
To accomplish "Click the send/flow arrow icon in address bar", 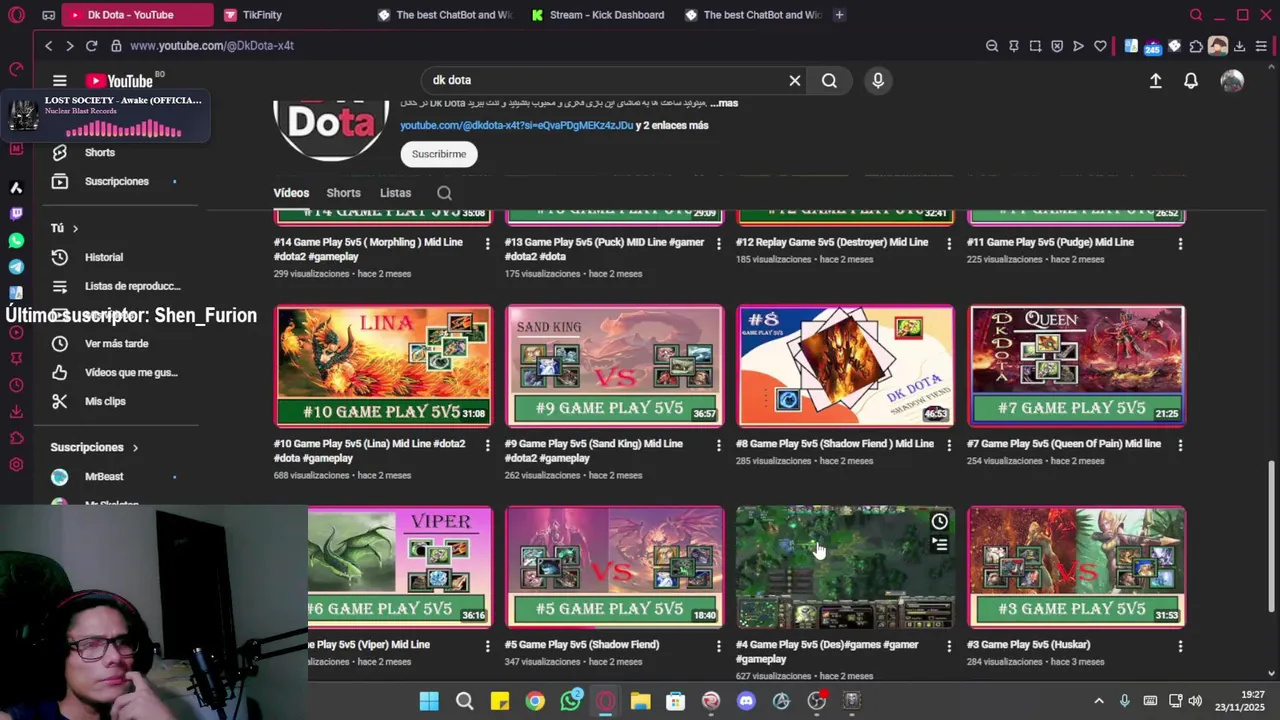I will (x=1078, y=45).
